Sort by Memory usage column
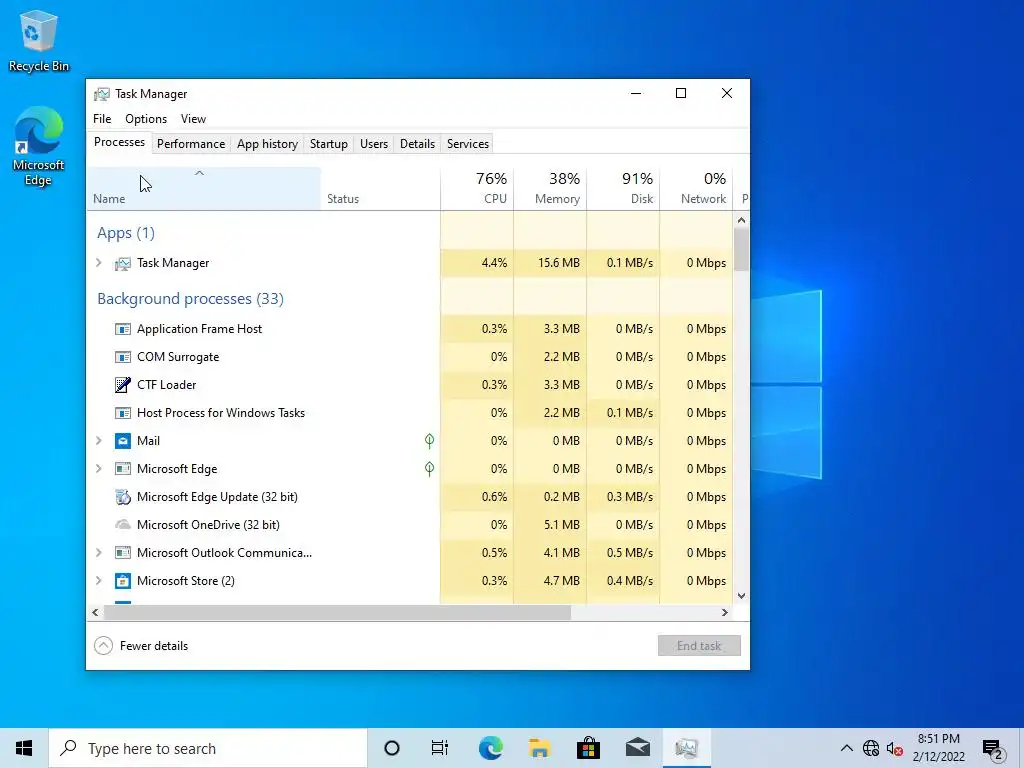The image size is (1024, 768). point(550,189)
